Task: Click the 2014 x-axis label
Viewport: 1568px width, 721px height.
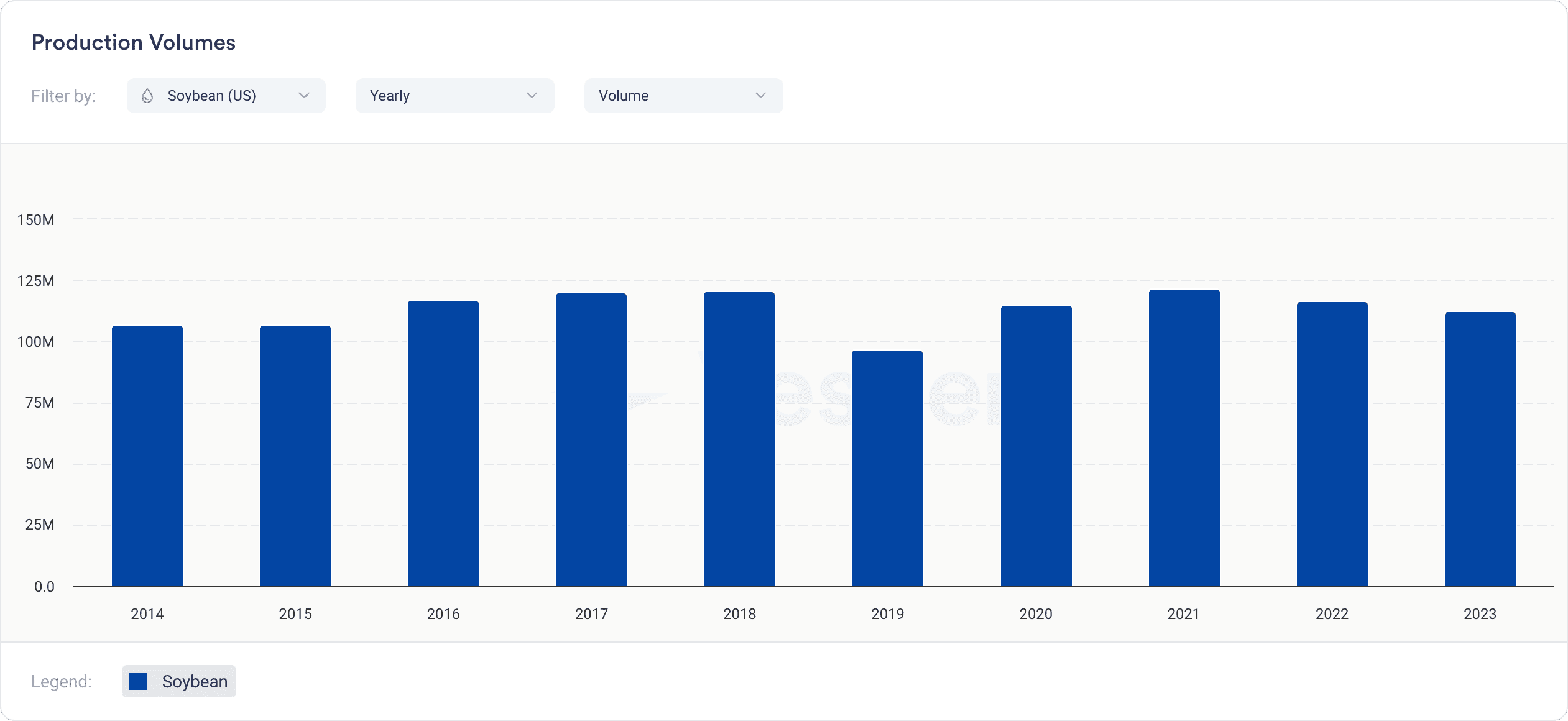Action: pos(147,614)
